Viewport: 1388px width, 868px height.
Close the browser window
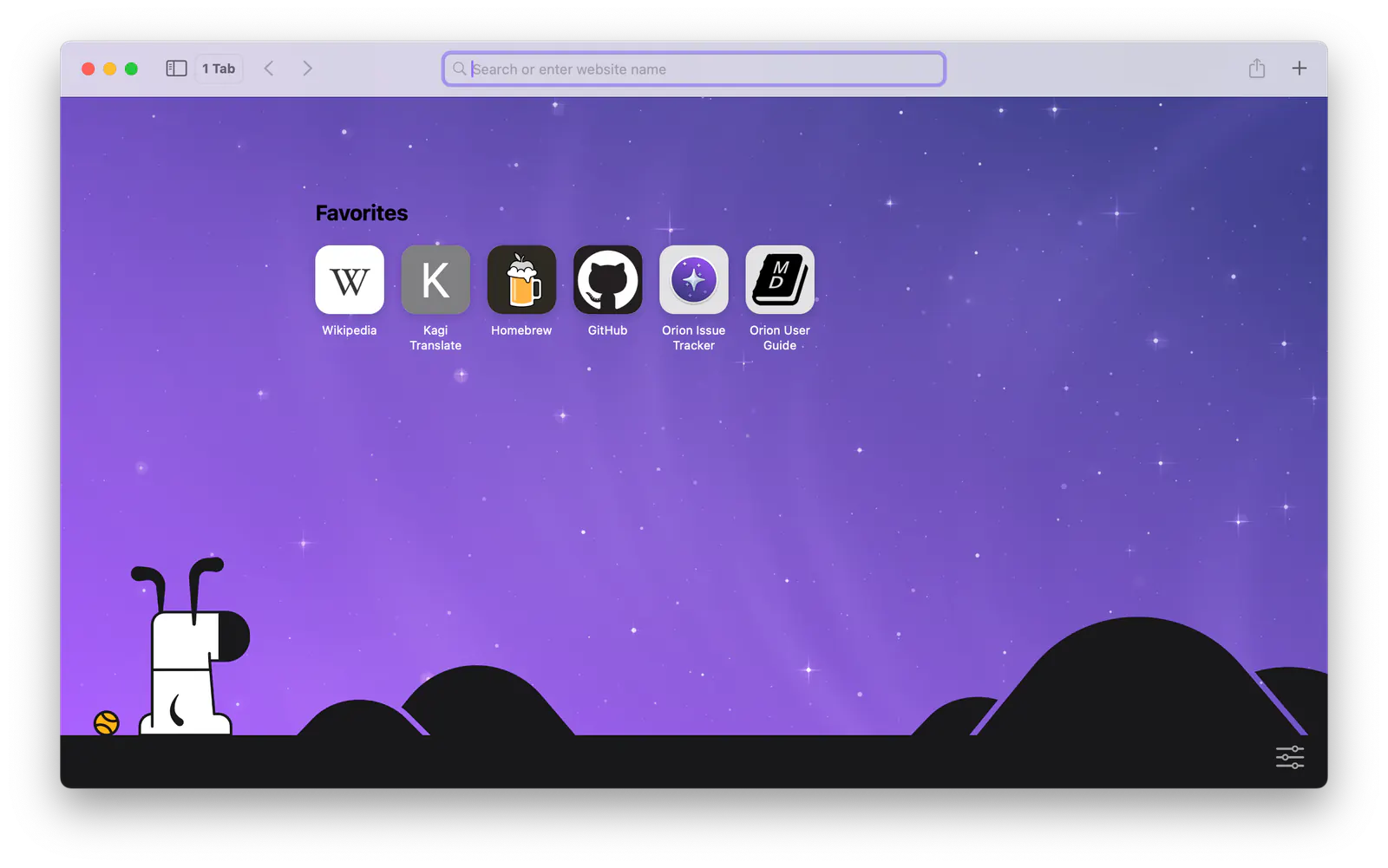[x=88, y=69]
